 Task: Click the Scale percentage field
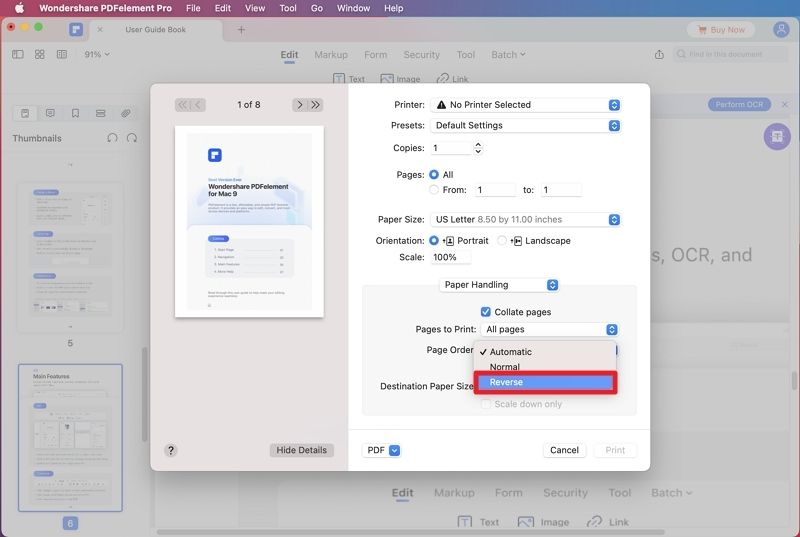(x=451, y=258)
